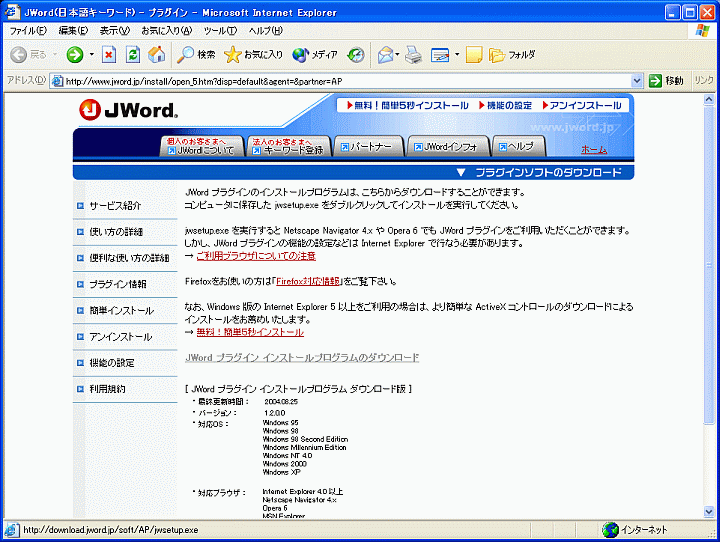Open the History toolbar icon
Screen dimensions: 720x542
pyautogui.click(x=356, y=55)
